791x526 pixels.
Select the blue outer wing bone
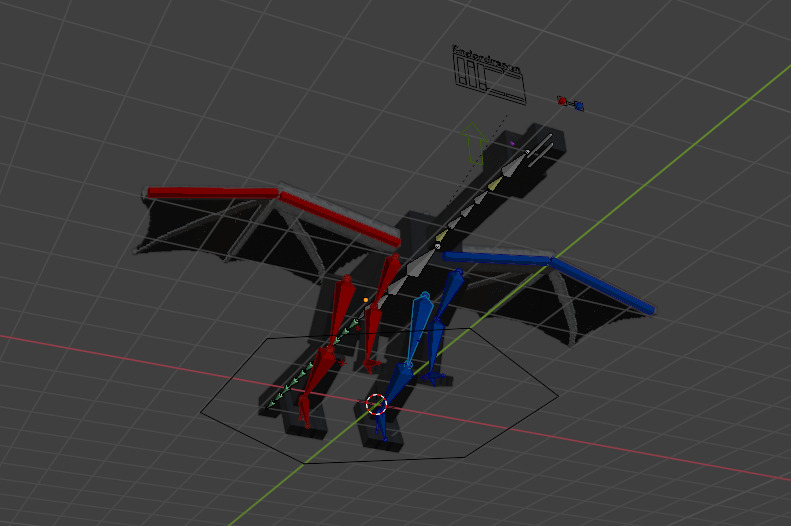coord(602,285)
